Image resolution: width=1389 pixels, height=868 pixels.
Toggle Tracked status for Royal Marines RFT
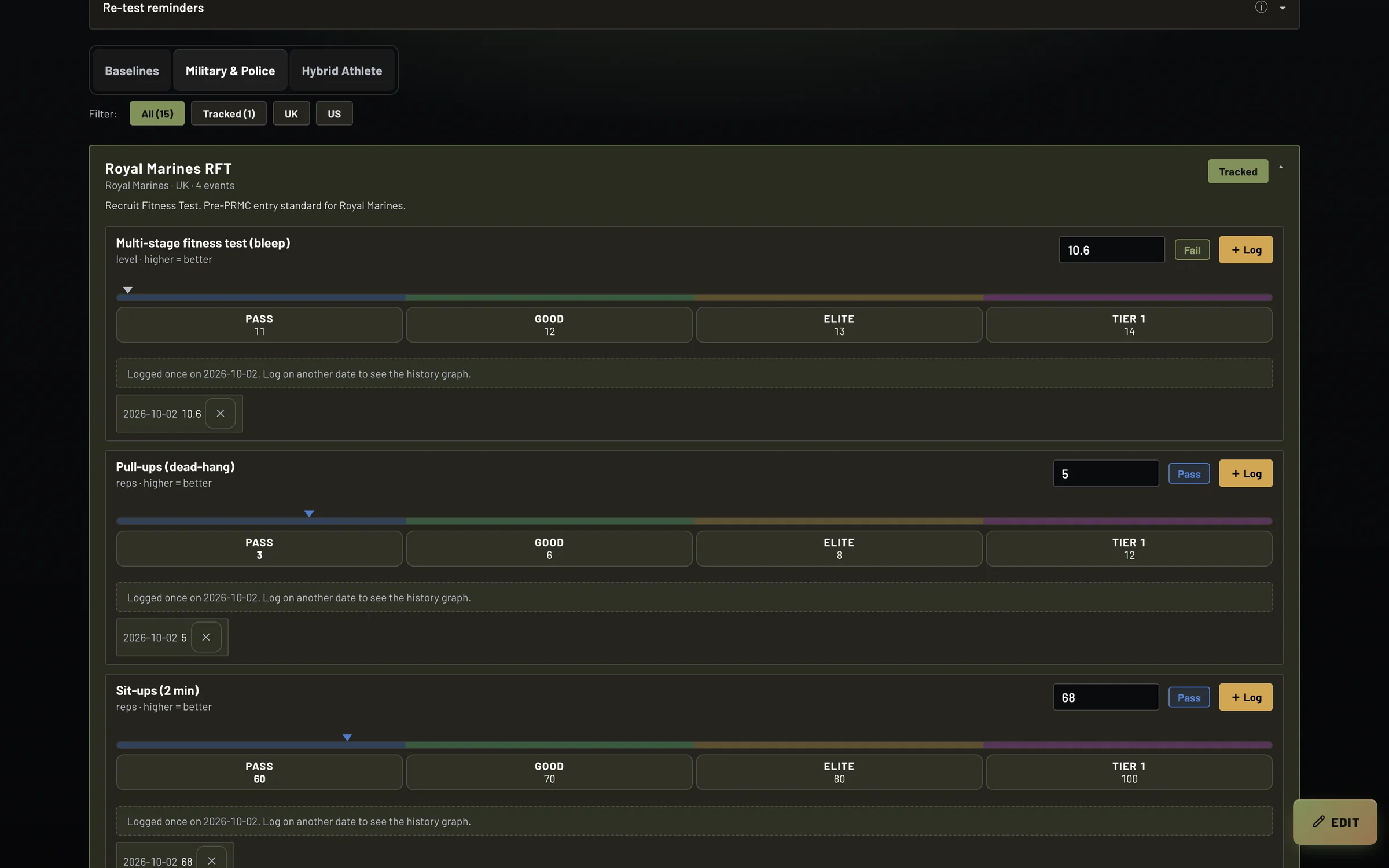click(1238, 171)
